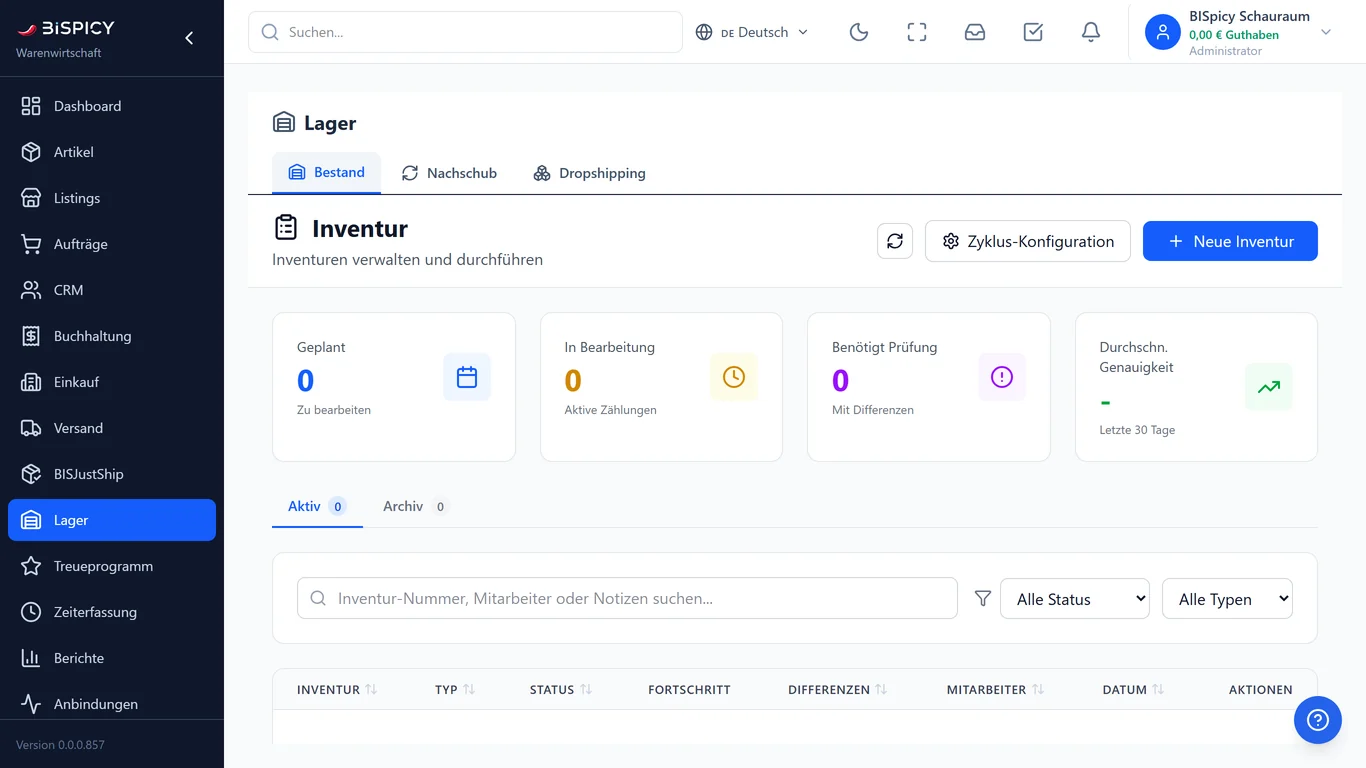The width and height of the screenshot is (1366, 768).
Task: Click the BISpicy logo
Action: coord(66,28)
